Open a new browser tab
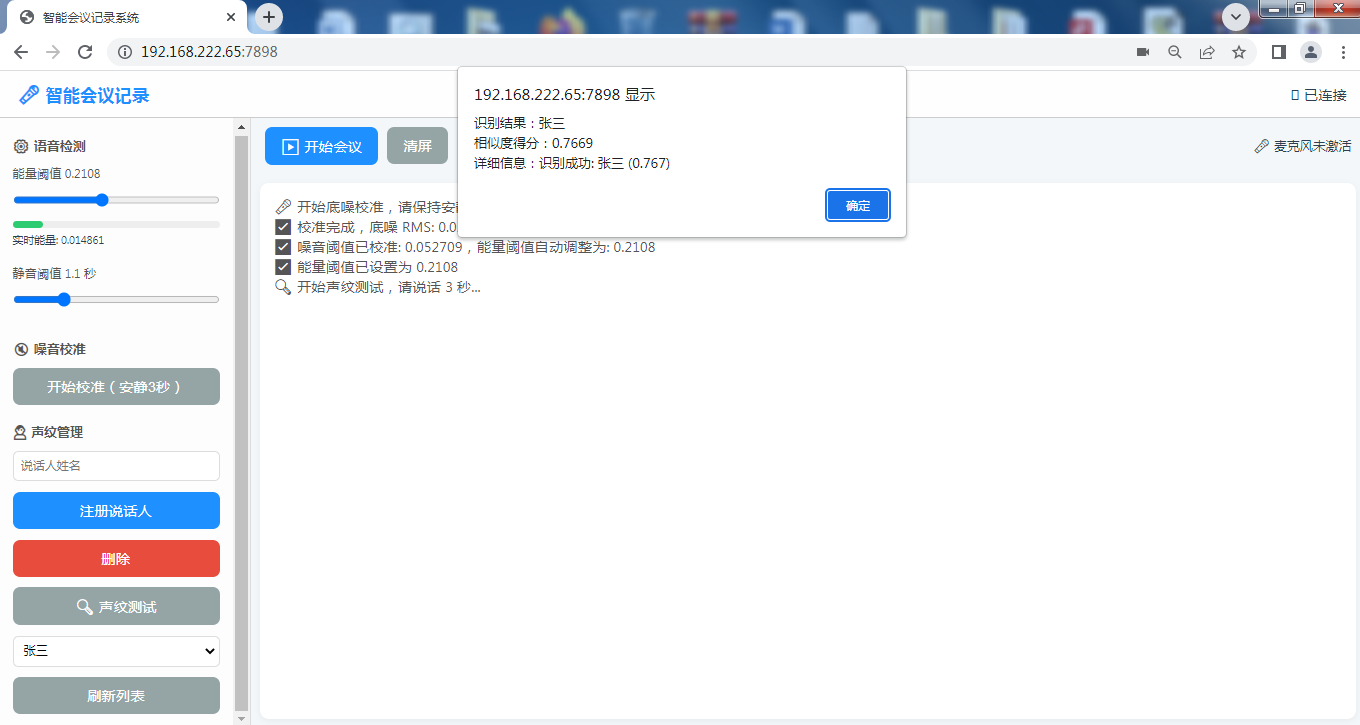This screenshot has height=725, width=1360. pos(269,17)
